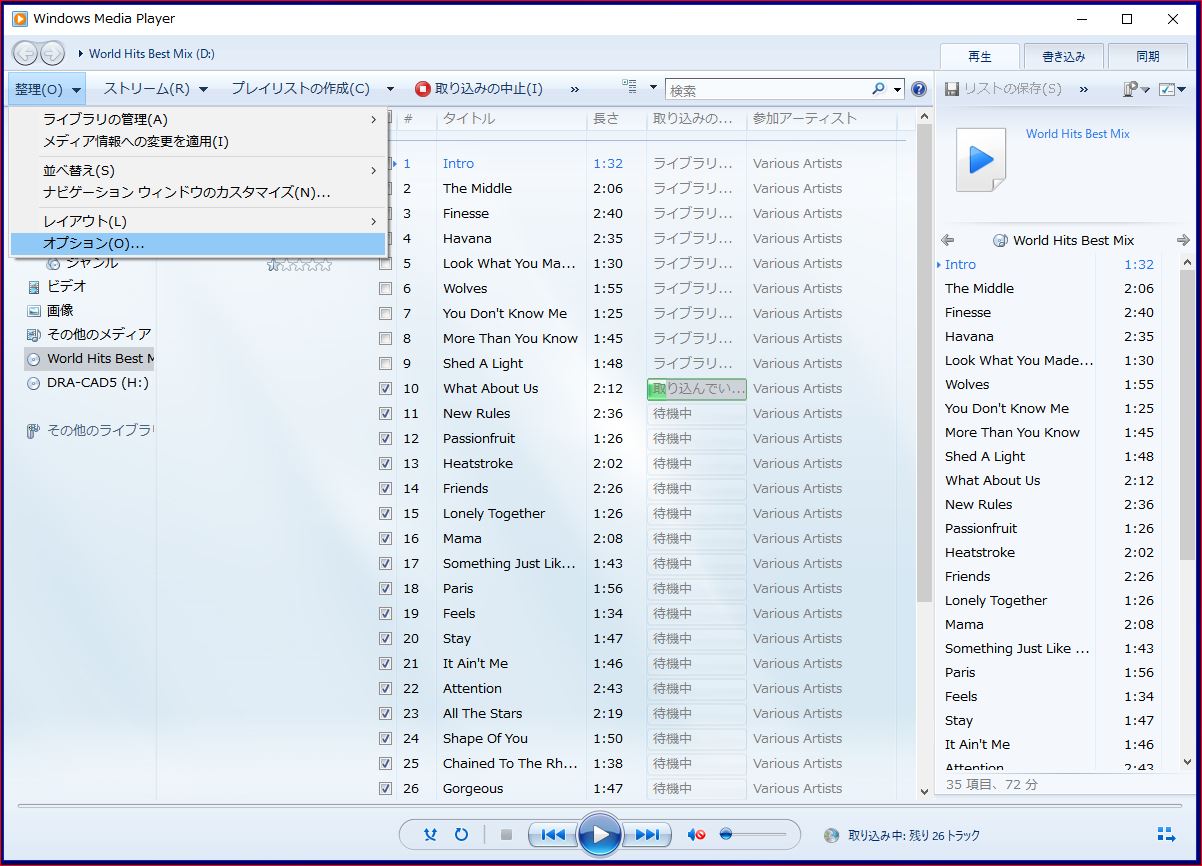Uncheck track 15 Lonely Together checkbox

(386, 514)
